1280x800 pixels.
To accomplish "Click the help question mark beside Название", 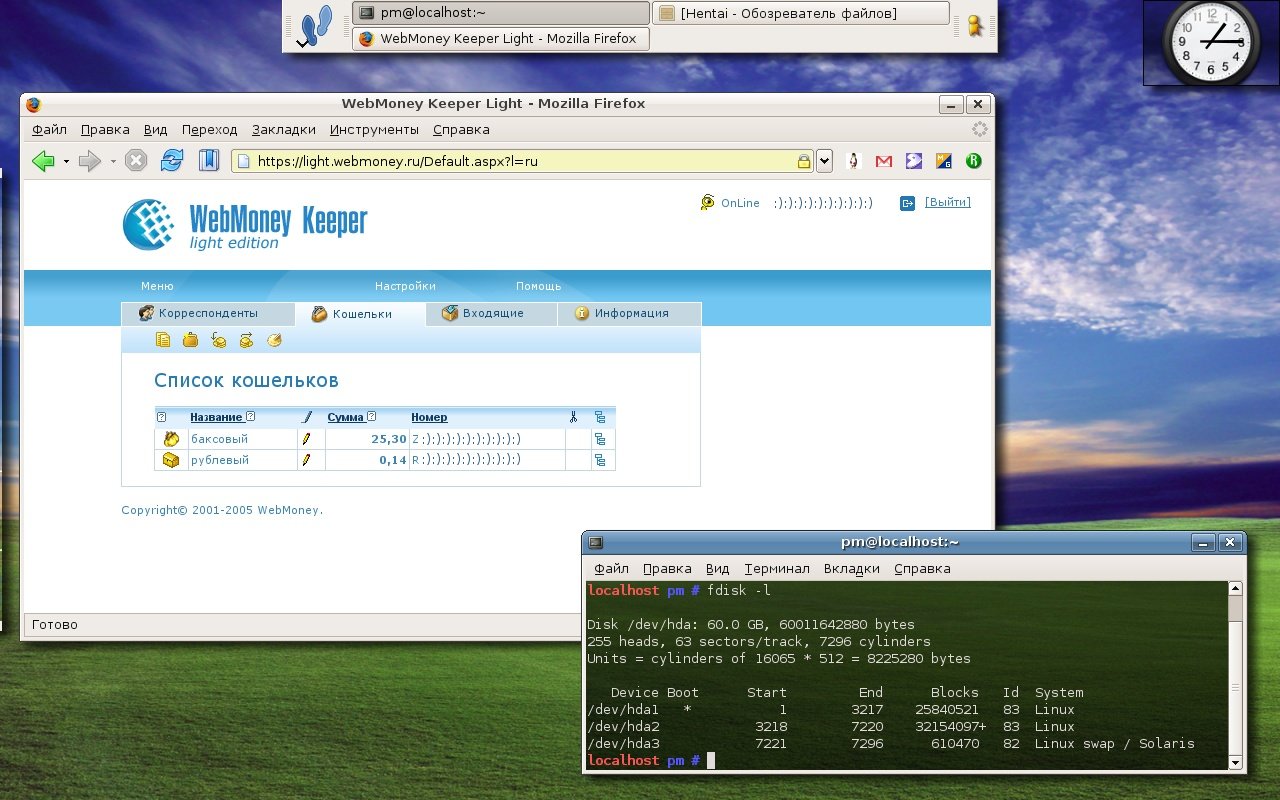I will [x=251, y=417].
